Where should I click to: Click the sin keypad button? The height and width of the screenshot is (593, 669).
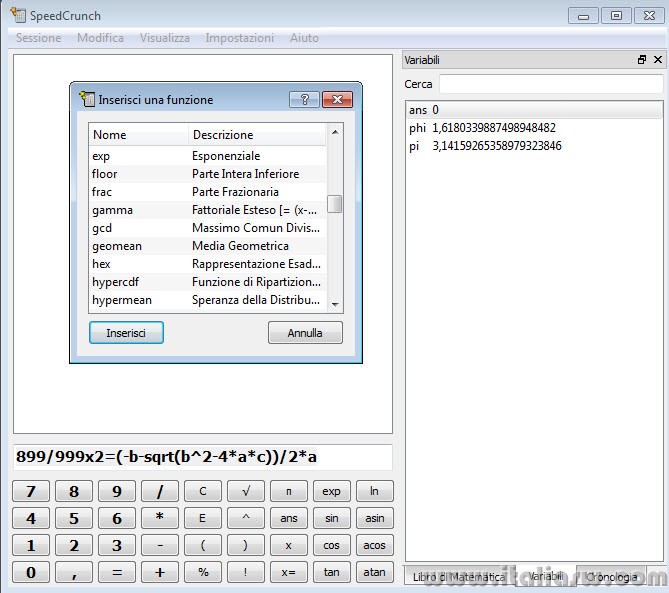pyautogui.click(x=332, y=518)
